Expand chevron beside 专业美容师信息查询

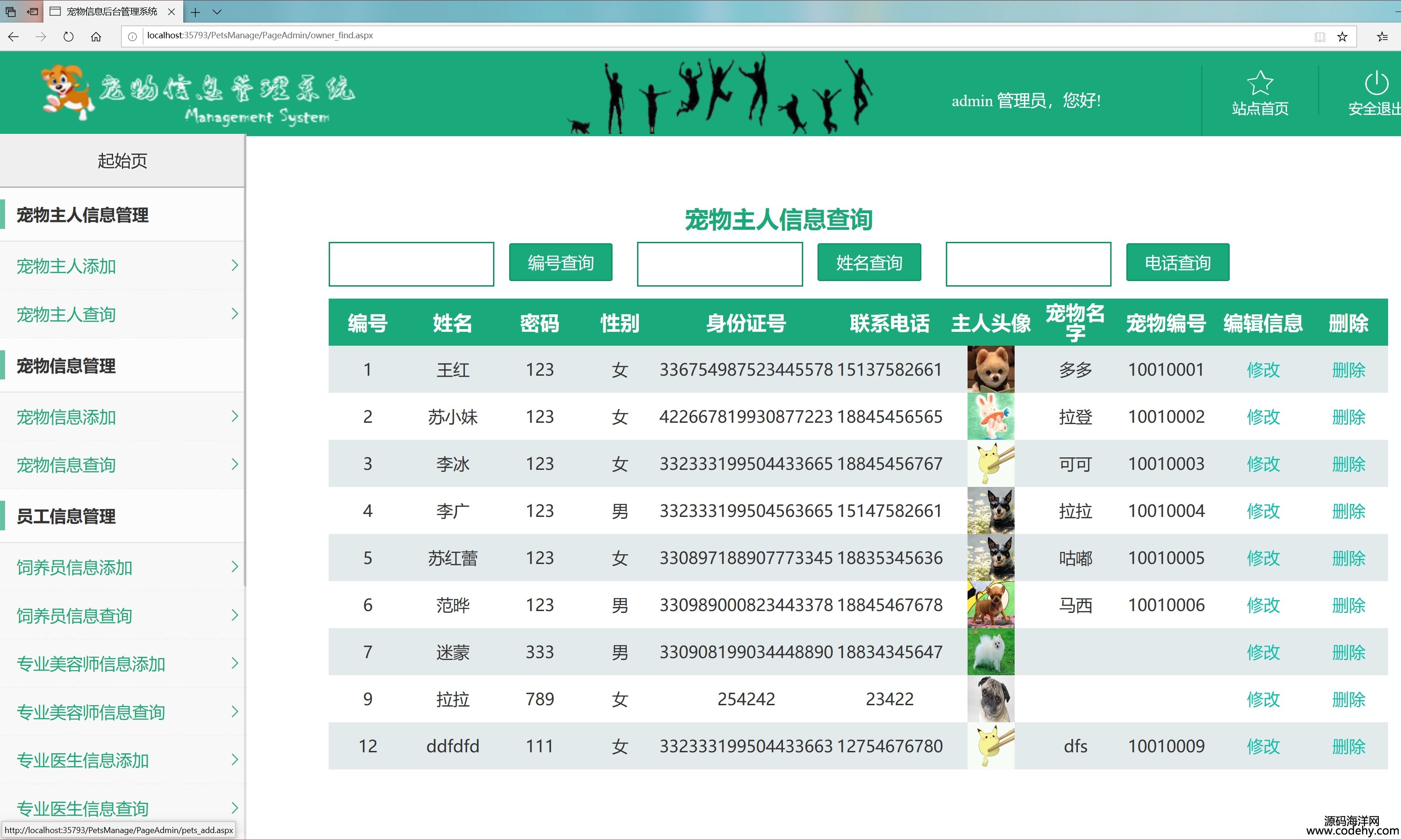(x=235, y=711)
